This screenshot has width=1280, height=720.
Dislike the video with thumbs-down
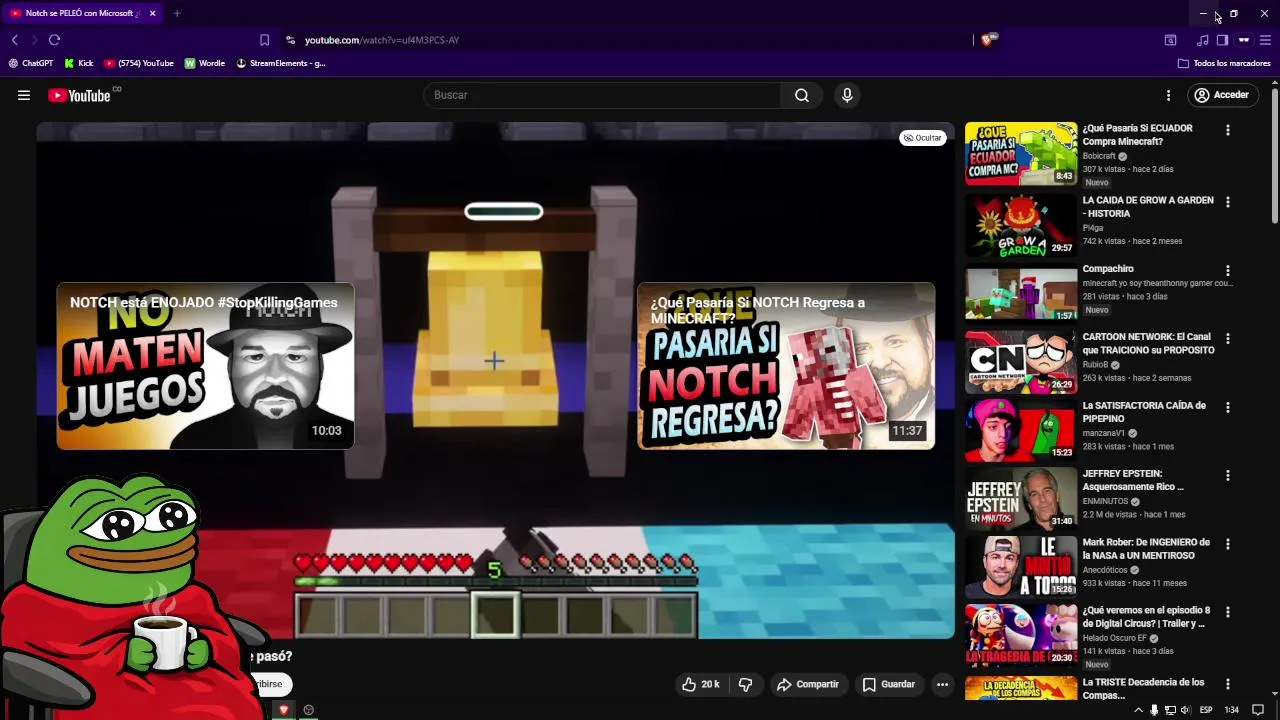[x=745, y=684]
